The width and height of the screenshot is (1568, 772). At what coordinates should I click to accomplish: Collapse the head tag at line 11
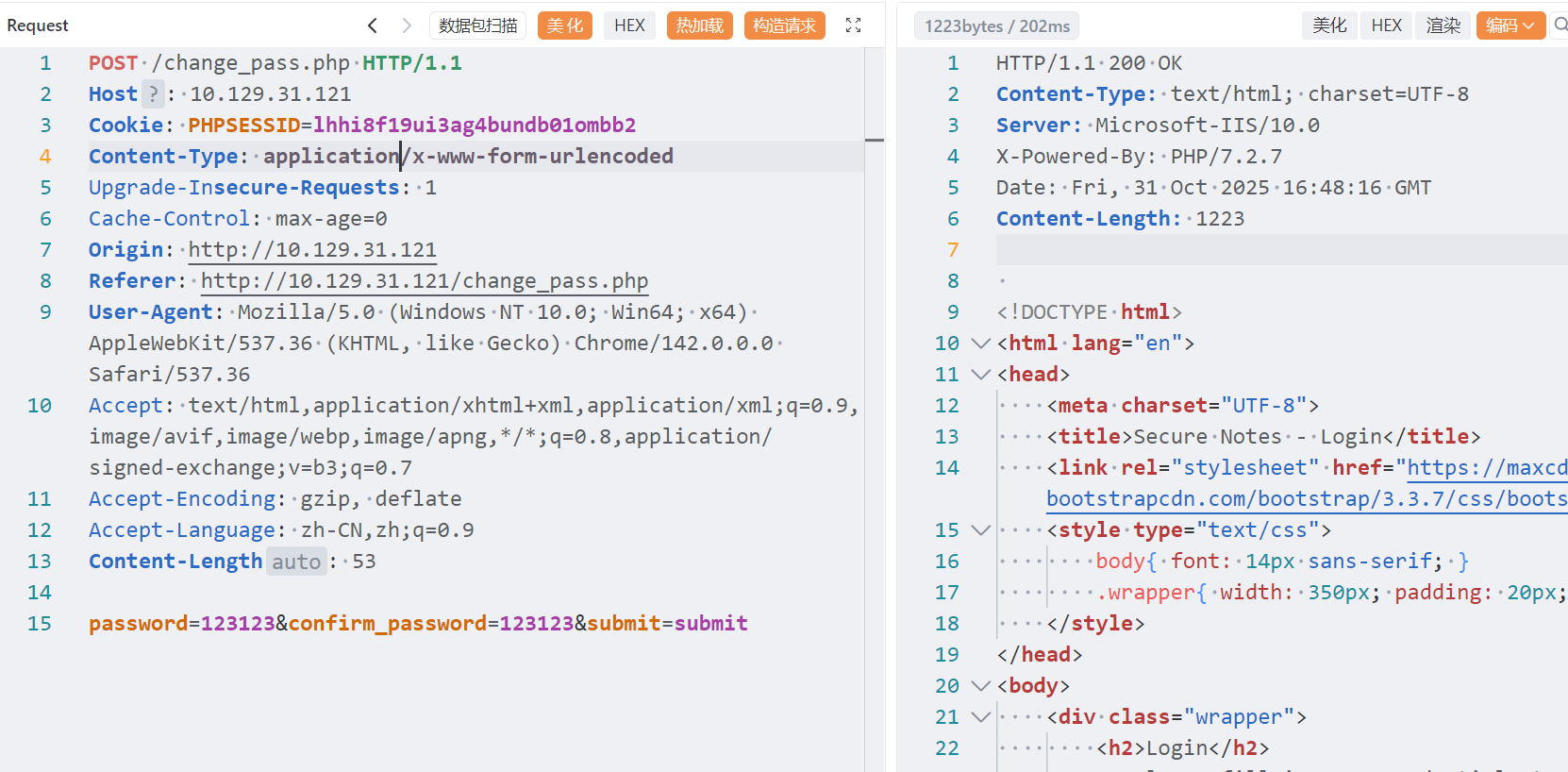(x=981, y=375)
